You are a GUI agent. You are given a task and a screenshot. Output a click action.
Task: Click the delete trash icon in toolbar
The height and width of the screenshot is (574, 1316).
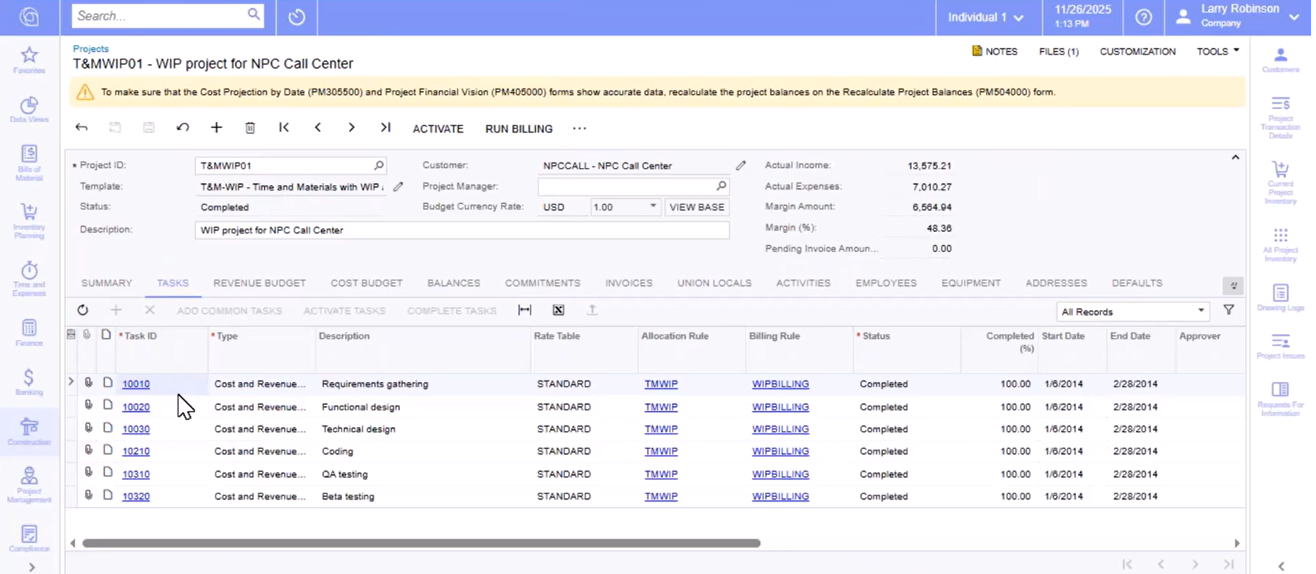tap(250, 128)
